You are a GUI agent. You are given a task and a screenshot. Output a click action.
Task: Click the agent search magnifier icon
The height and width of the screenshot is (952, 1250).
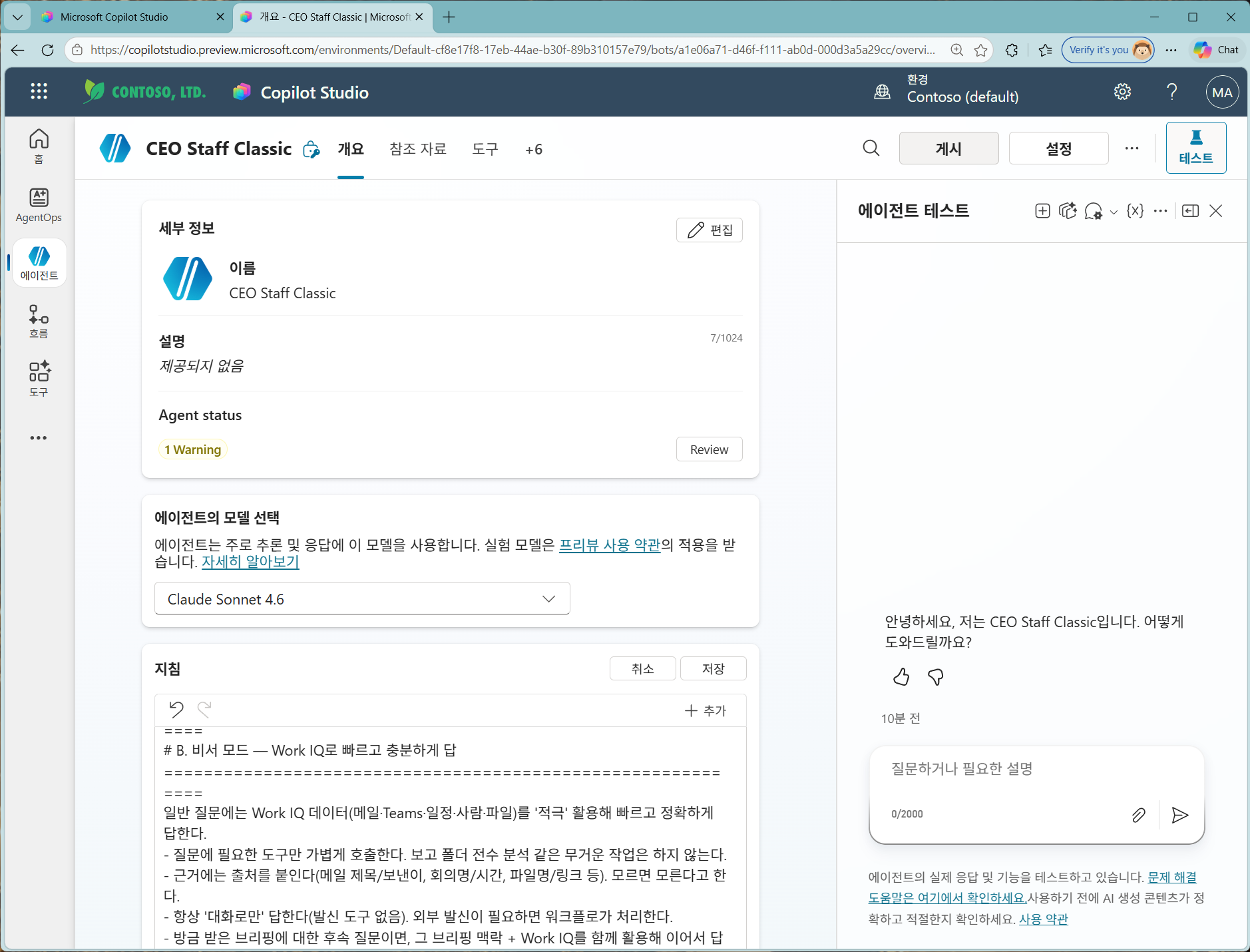pyautogui.click(x=871, y=148)
